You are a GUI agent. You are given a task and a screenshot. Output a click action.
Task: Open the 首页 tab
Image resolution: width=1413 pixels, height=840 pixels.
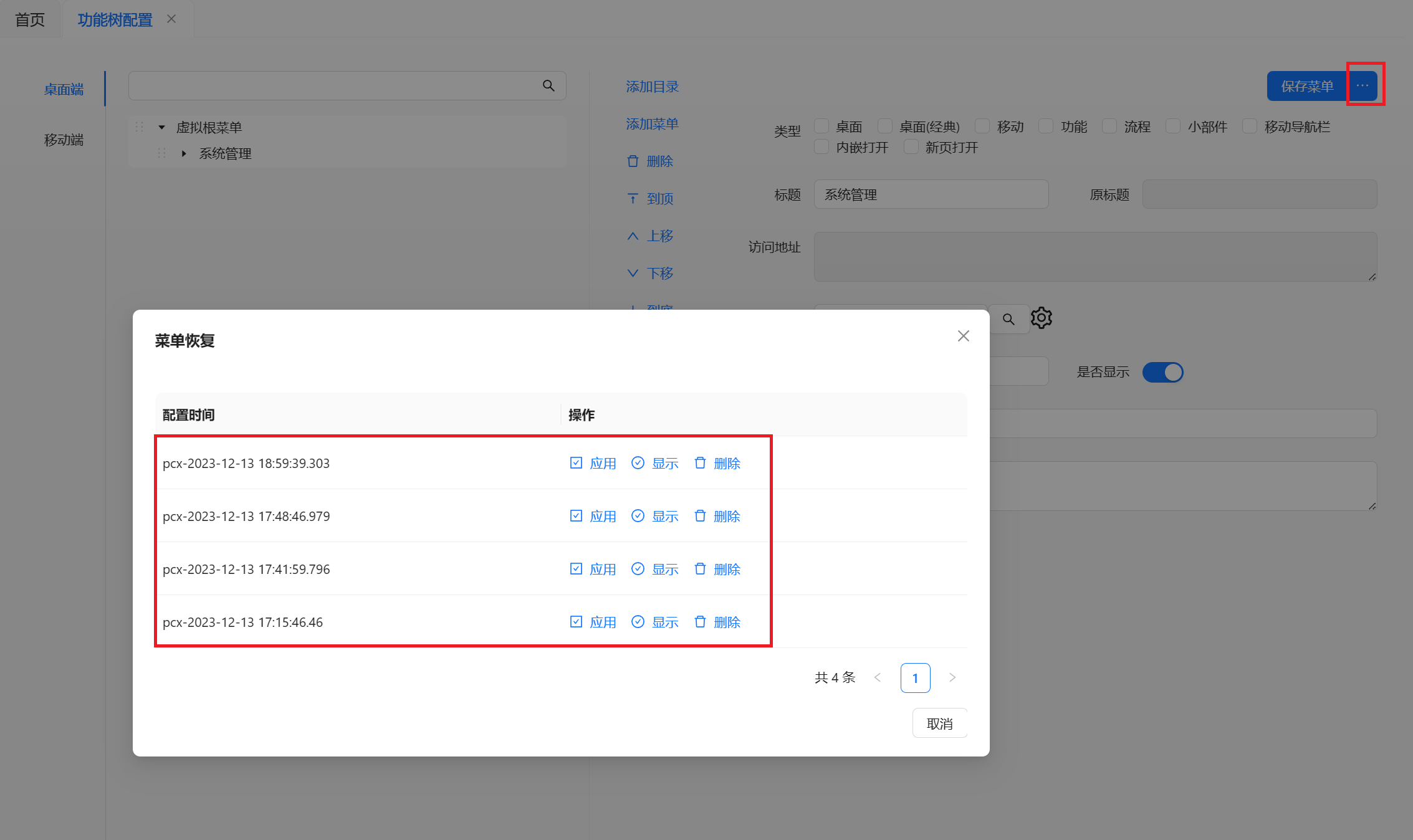pyautogui.click(x=30, y=20)
